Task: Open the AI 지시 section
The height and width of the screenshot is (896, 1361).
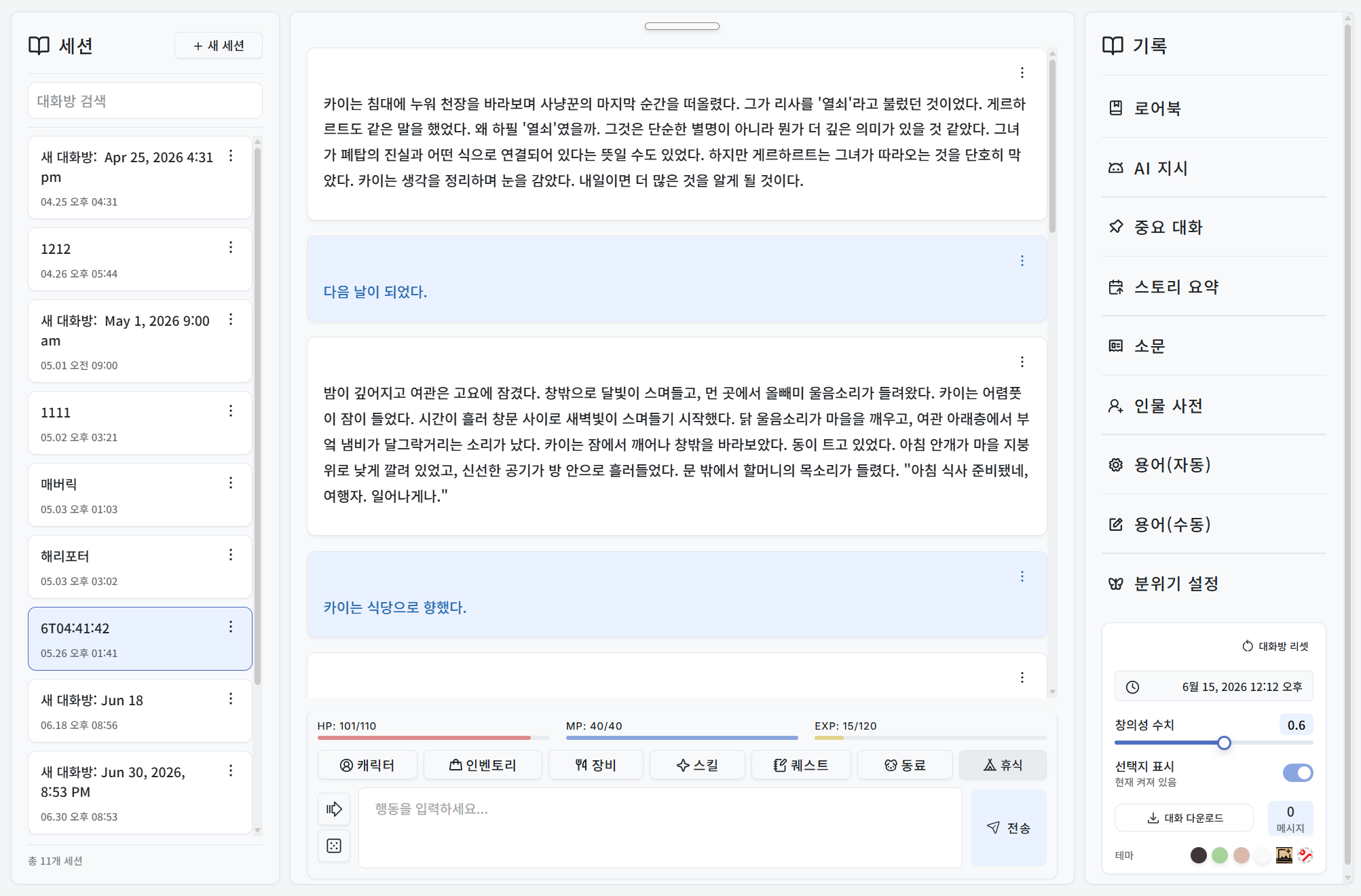Action: pos(1214,168)
